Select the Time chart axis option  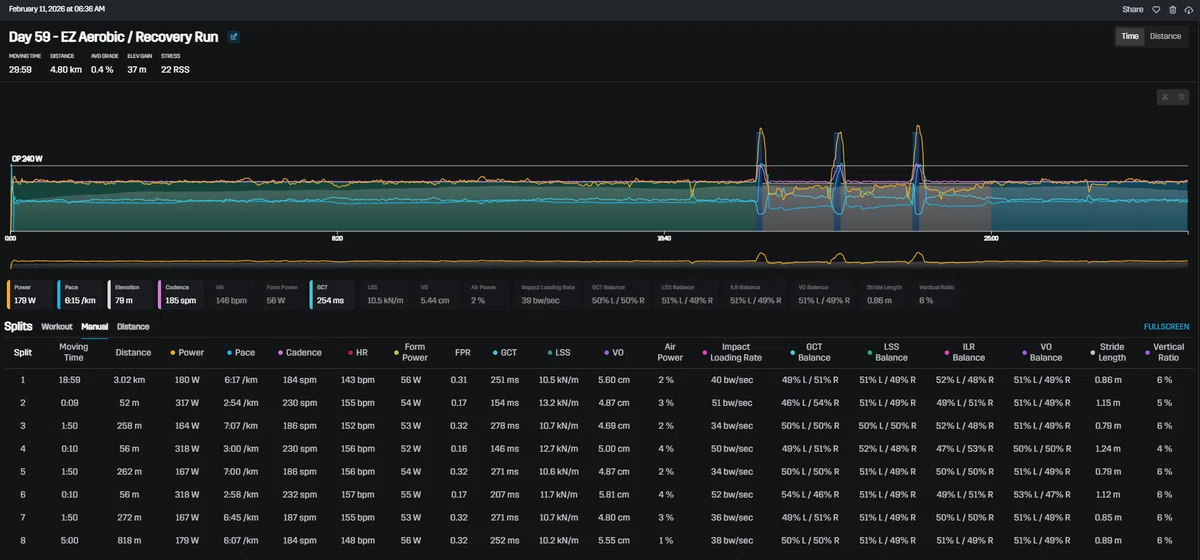click(x=1130, y=36)
